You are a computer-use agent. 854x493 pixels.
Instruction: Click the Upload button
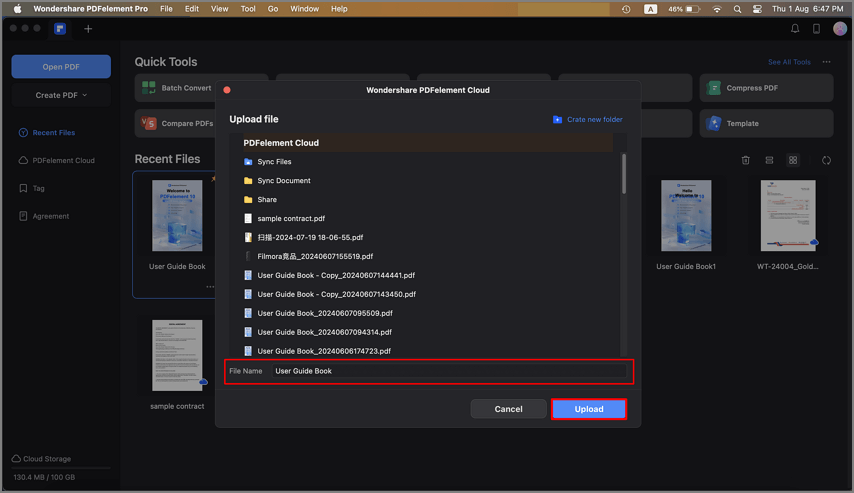[589, 409]
